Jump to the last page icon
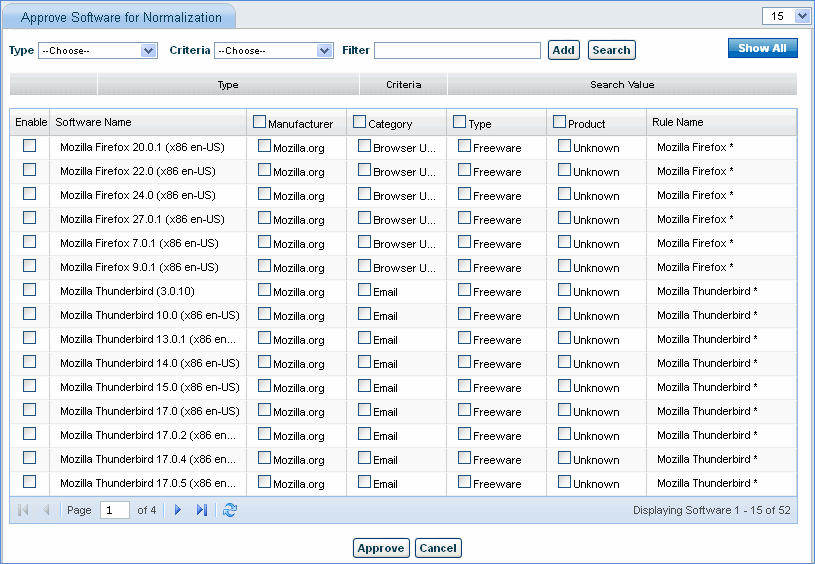 [202, 510]
